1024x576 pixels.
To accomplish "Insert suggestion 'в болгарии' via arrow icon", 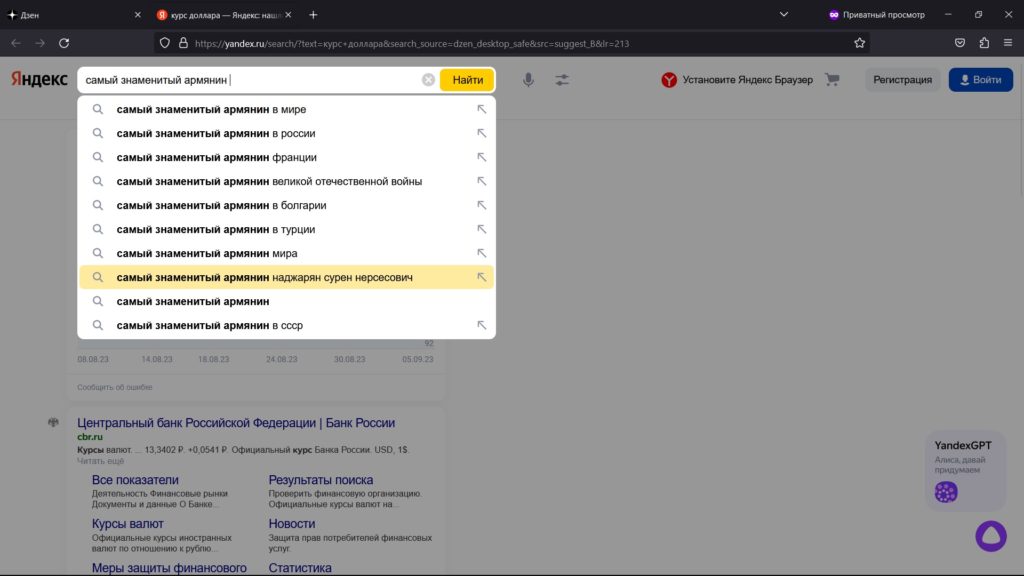I will [481, 205].
